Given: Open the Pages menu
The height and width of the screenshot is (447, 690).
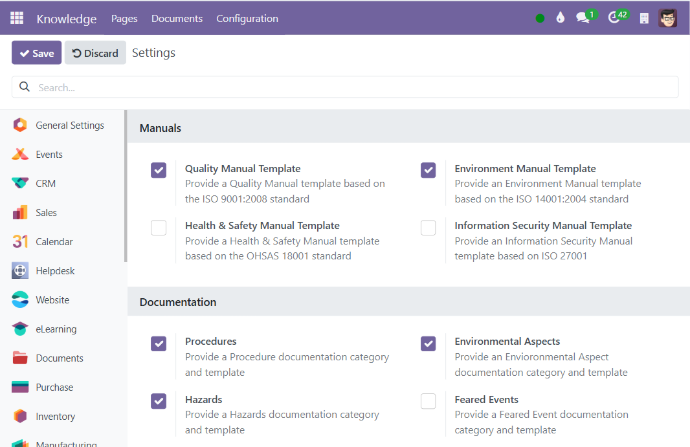Looking at the screenshot, I should pos(124,18).
